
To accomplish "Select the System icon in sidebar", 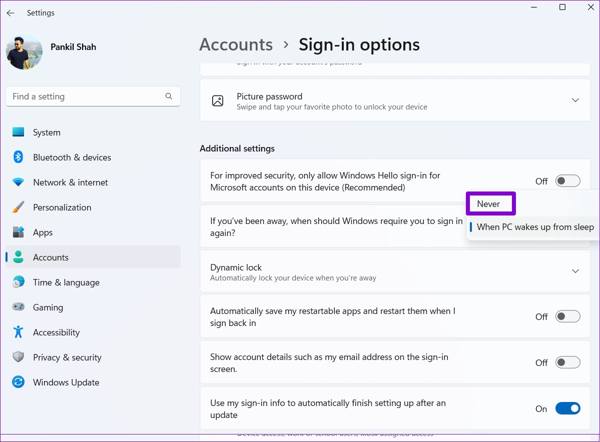I will pyautogui.click(x=18, y=132).
